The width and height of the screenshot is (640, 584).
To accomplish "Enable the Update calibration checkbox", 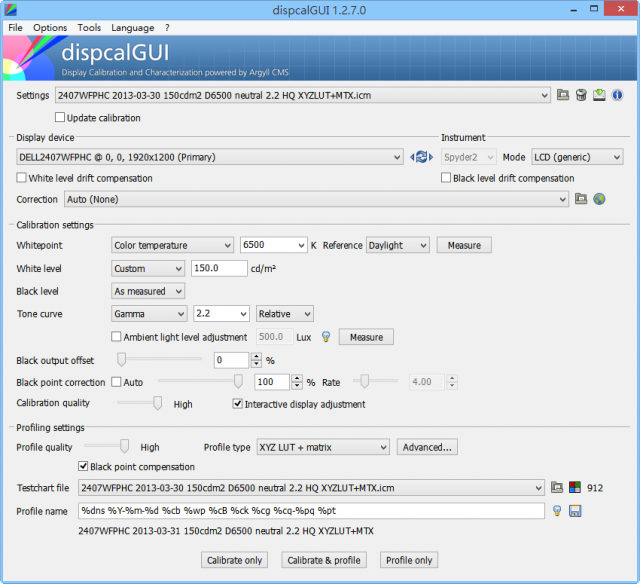I will (x=60, y=118).
